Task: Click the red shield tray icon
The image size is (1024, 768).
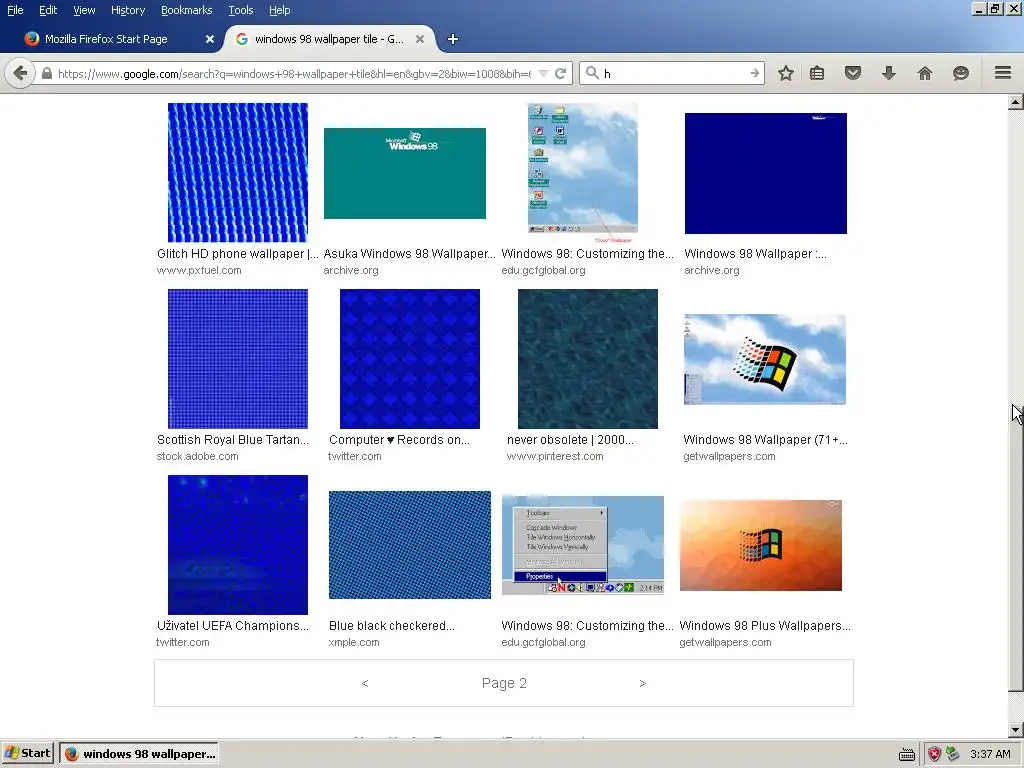Action: coord(935,754)
